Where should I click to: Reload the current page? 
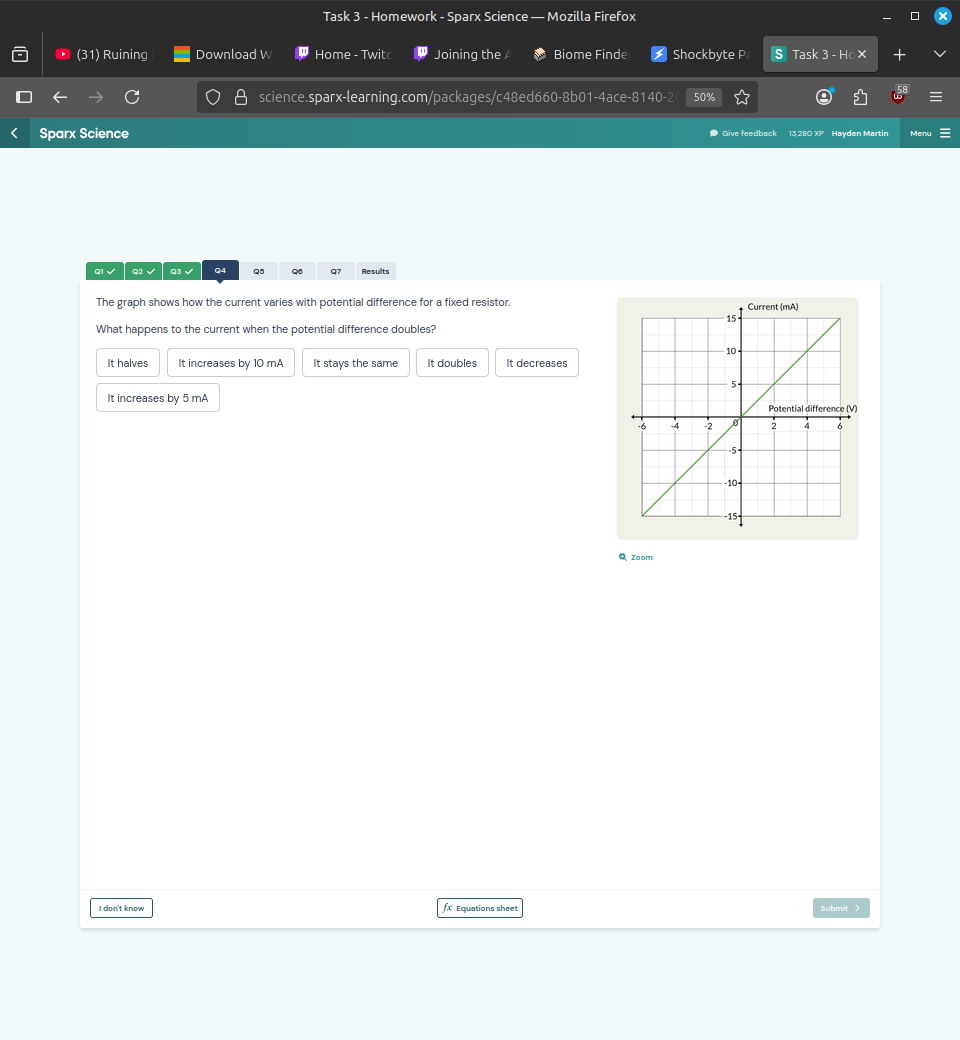132,97
